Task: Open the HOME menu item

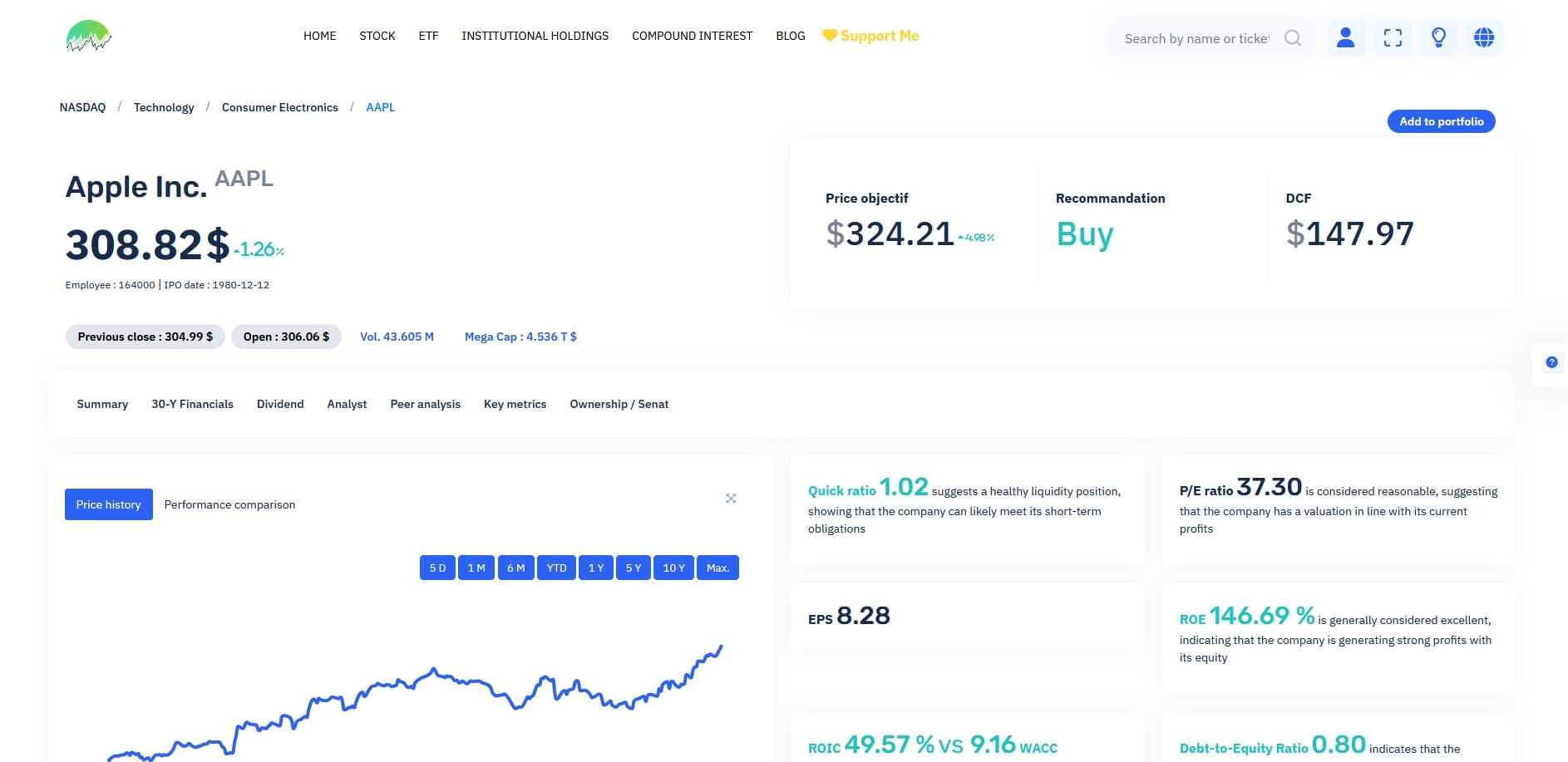Action: click(319, 36)
